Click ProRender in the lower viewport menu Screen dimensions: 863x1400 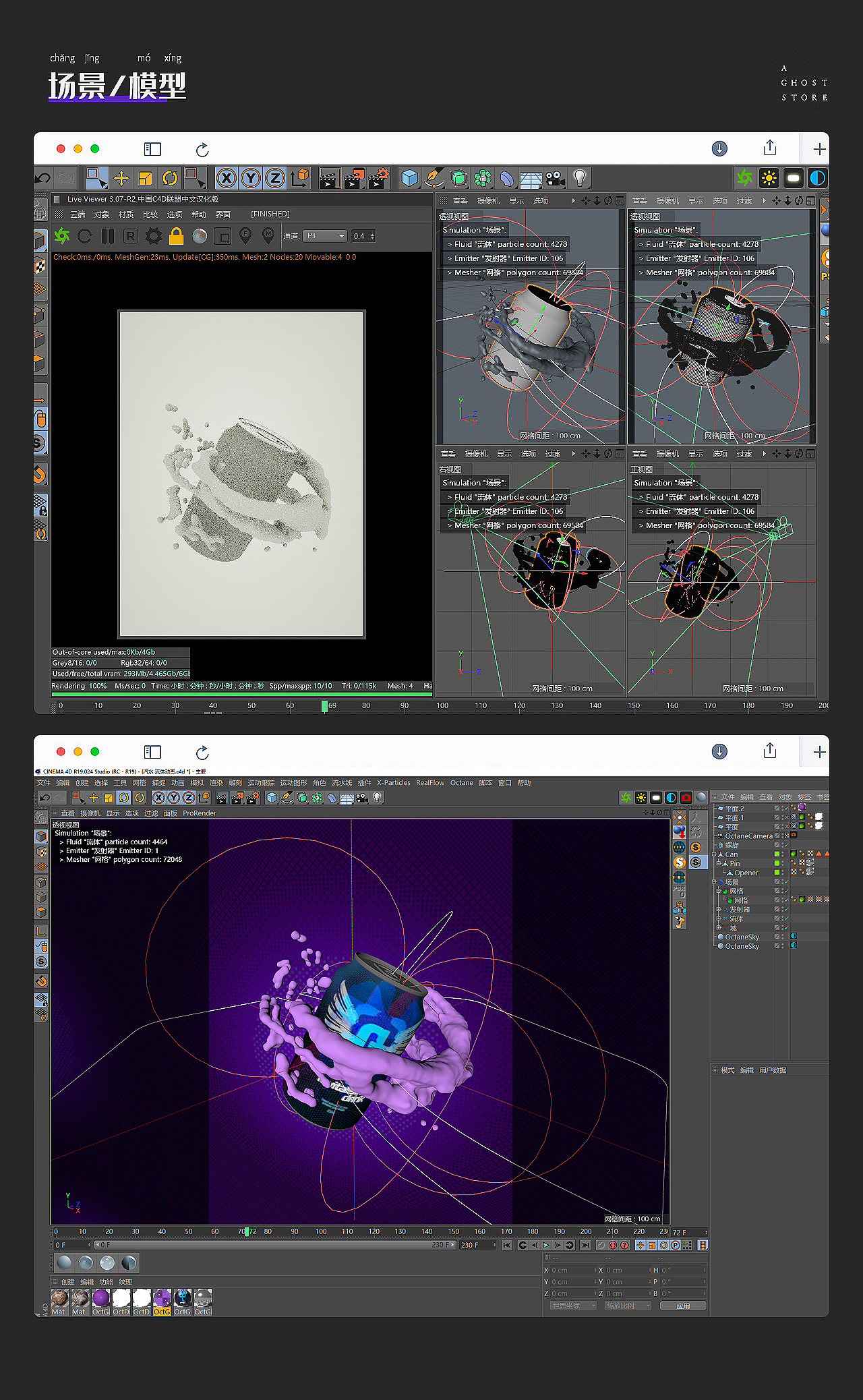200,813
